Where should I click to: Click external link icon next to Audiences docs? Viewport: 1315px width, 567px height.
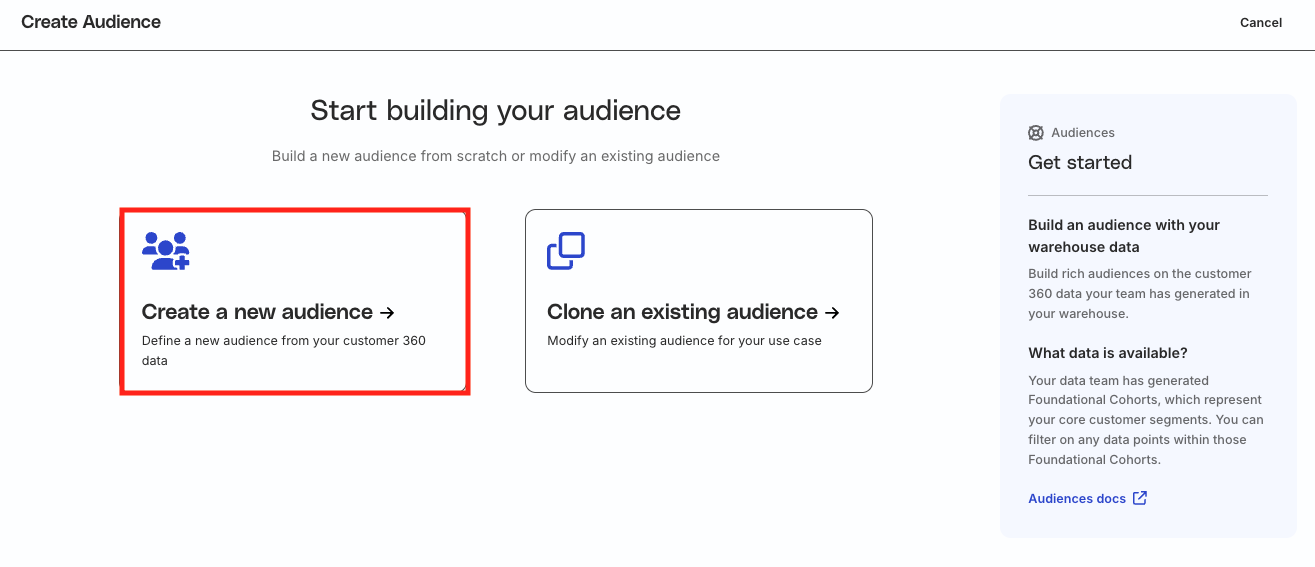pos(1140,498)
